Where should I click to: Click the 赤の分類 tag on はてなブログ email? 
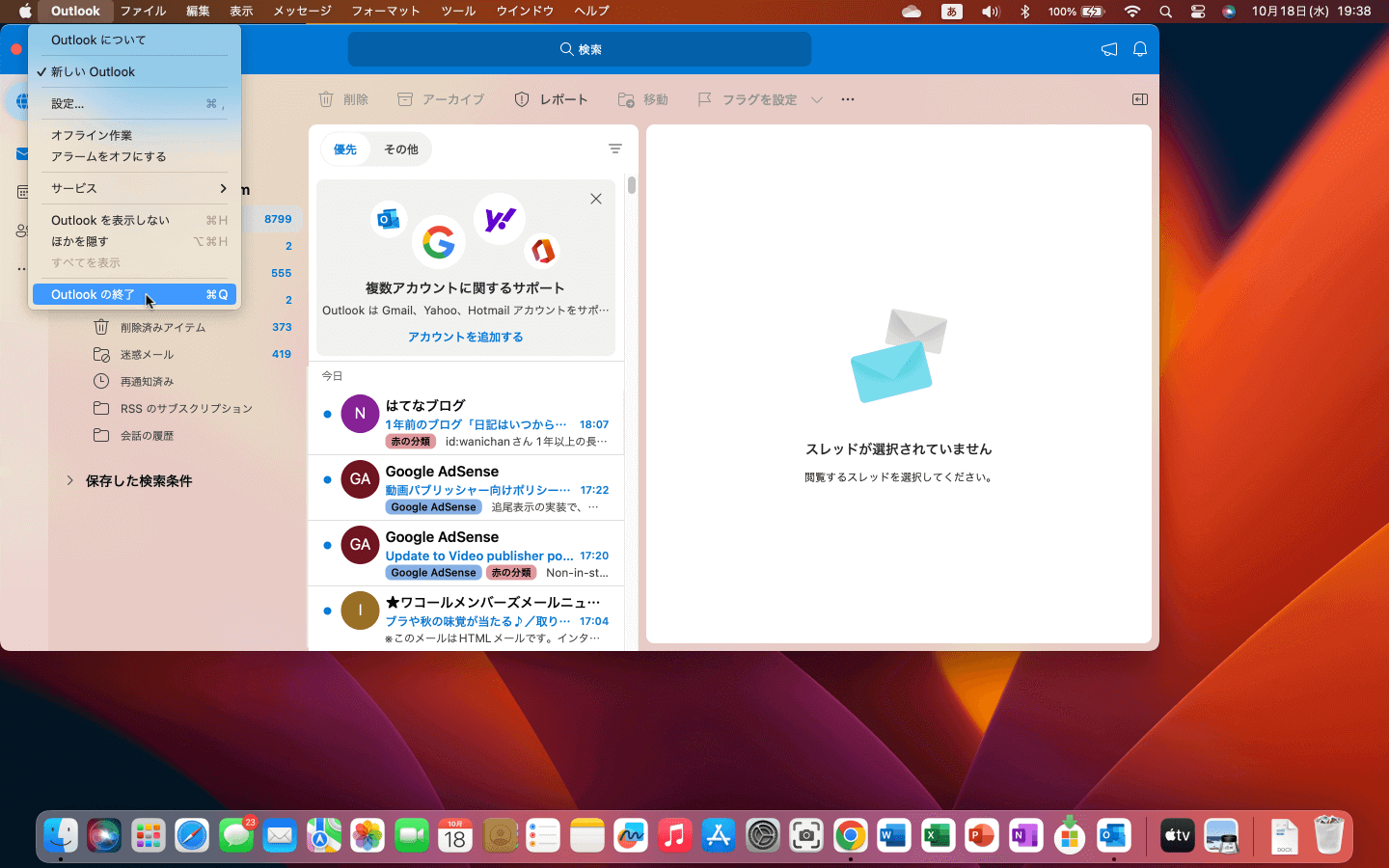point(411,442)
